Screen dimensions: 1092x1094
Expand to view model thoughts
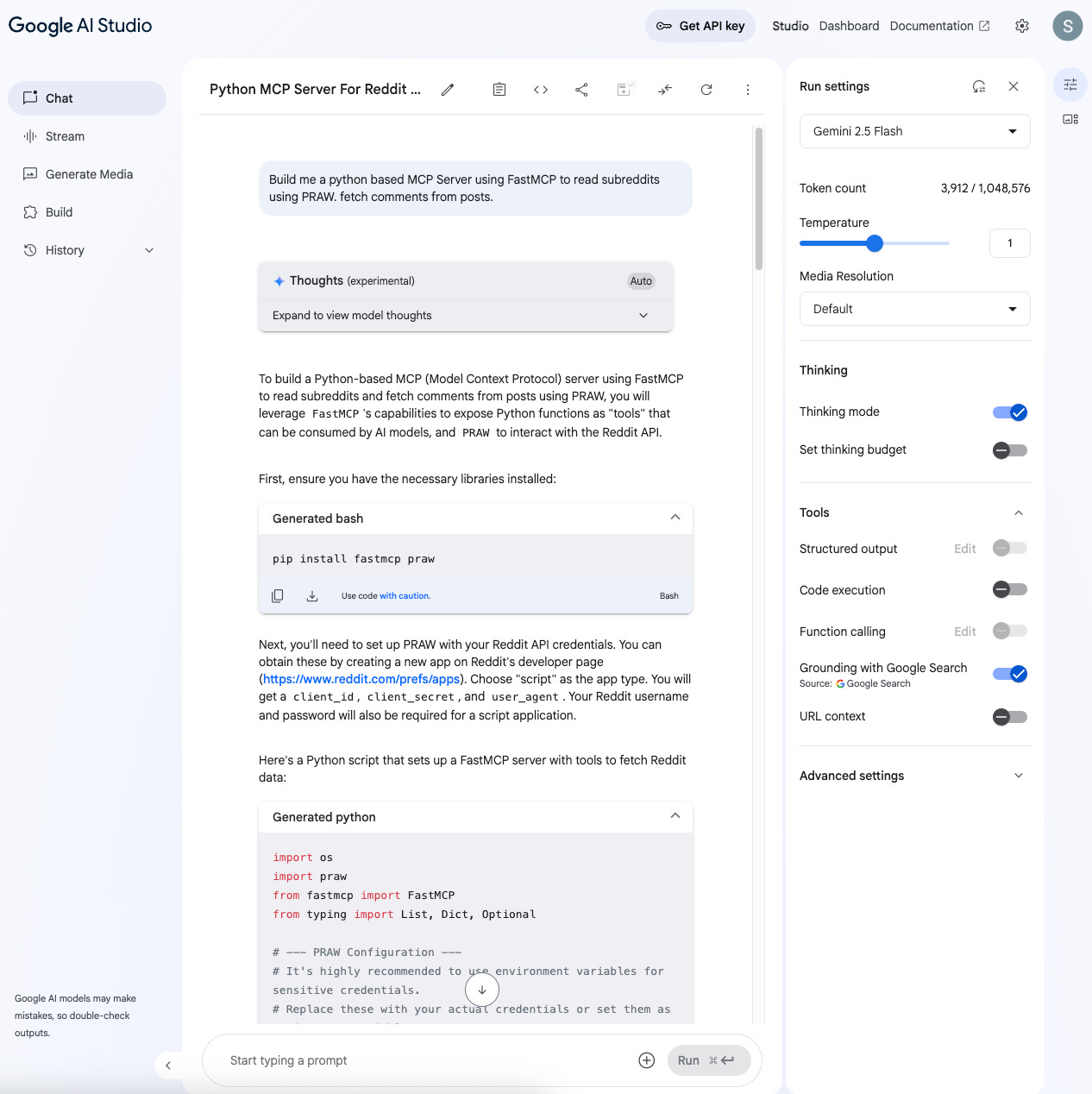[466, 316]
